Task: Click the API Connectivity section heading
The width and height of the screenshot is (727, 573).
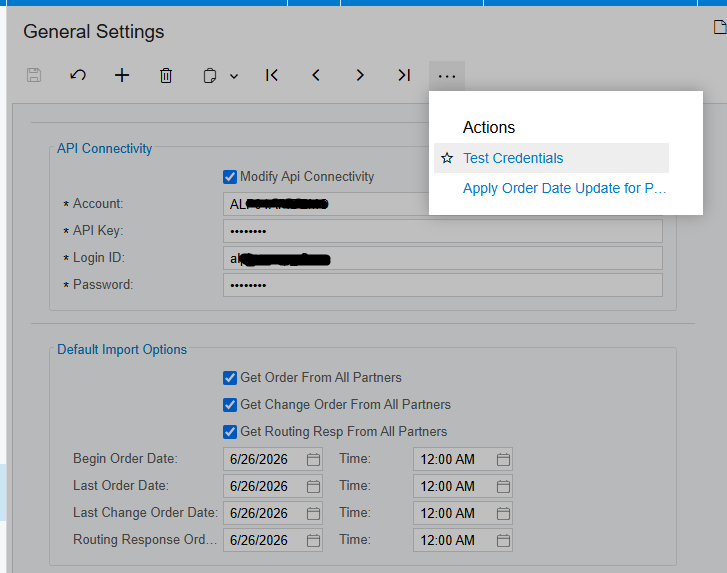Action: pos(104,148)
